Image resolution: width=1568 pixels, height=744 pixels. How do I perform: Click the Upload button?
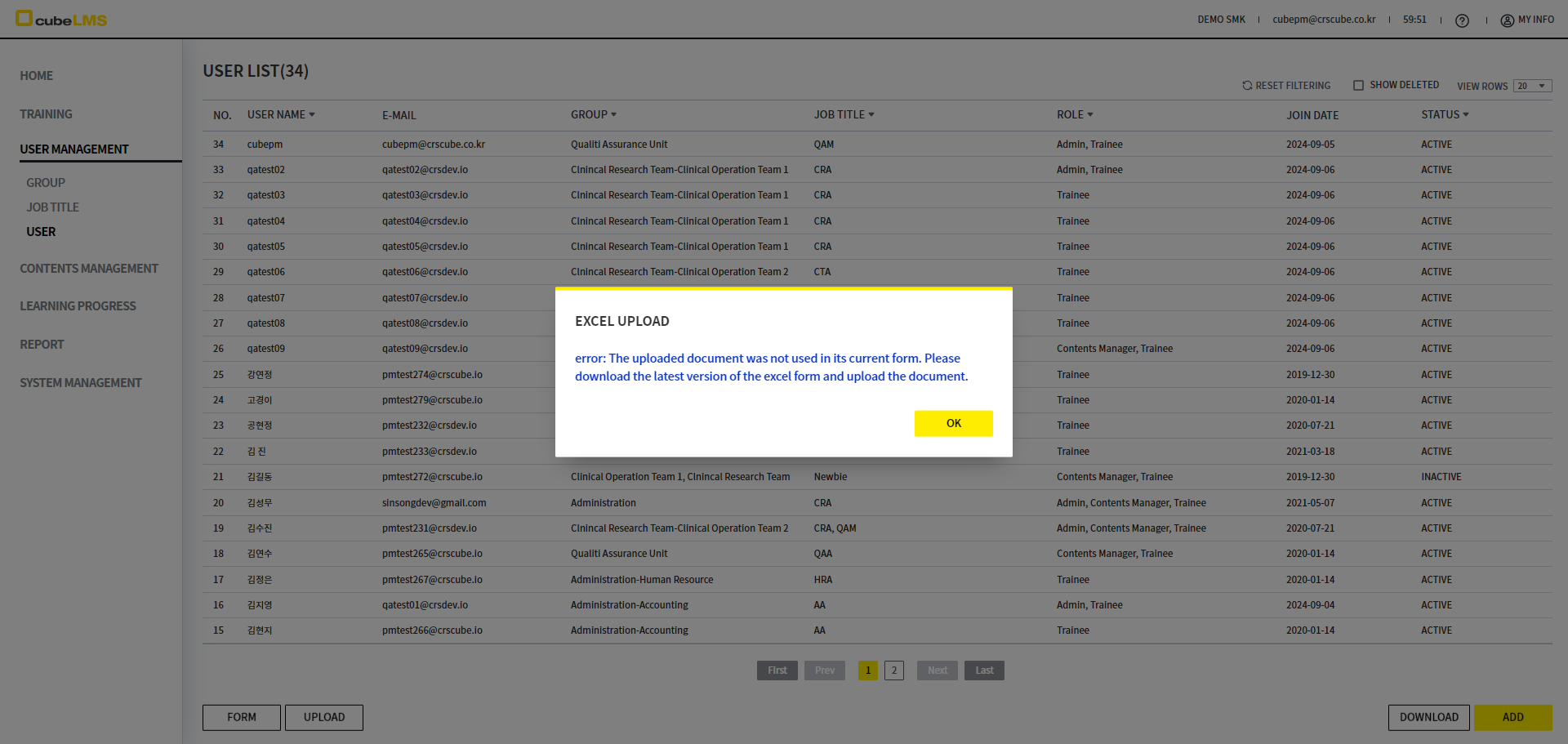click(324, 717)
